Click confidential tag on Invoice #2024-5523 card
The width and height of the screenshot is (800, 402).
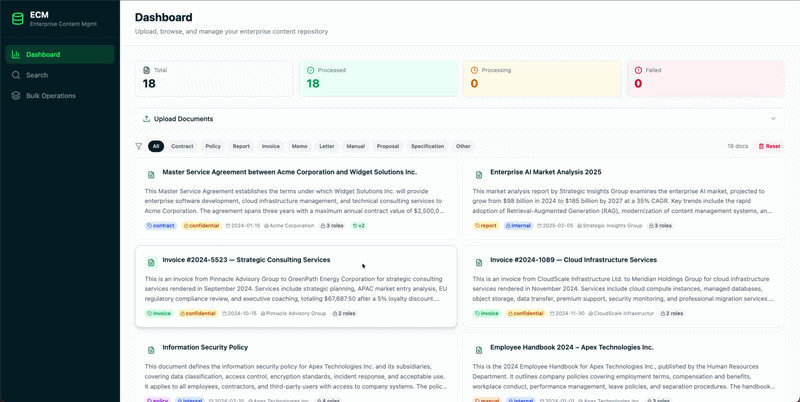tap(198, 313)
